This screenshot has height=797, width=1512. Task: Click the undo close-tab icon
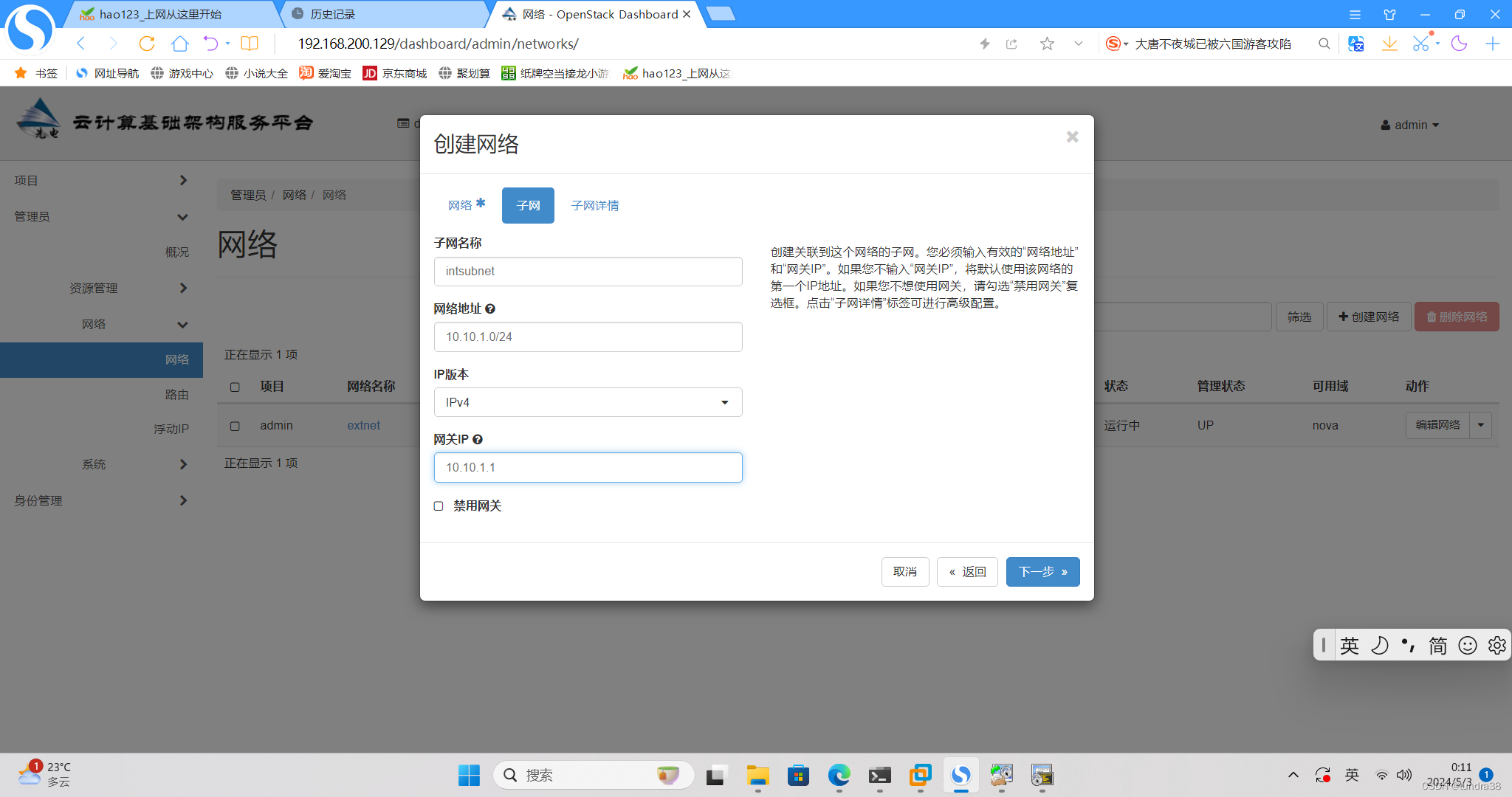(210, 44)
